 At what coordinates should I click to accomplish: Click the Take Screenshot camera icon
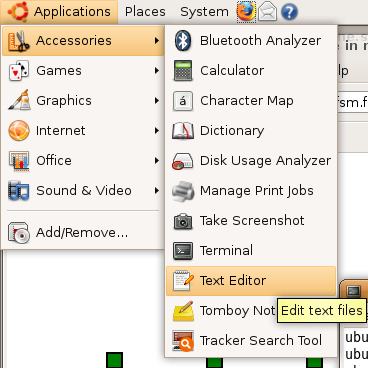(183, 221)
